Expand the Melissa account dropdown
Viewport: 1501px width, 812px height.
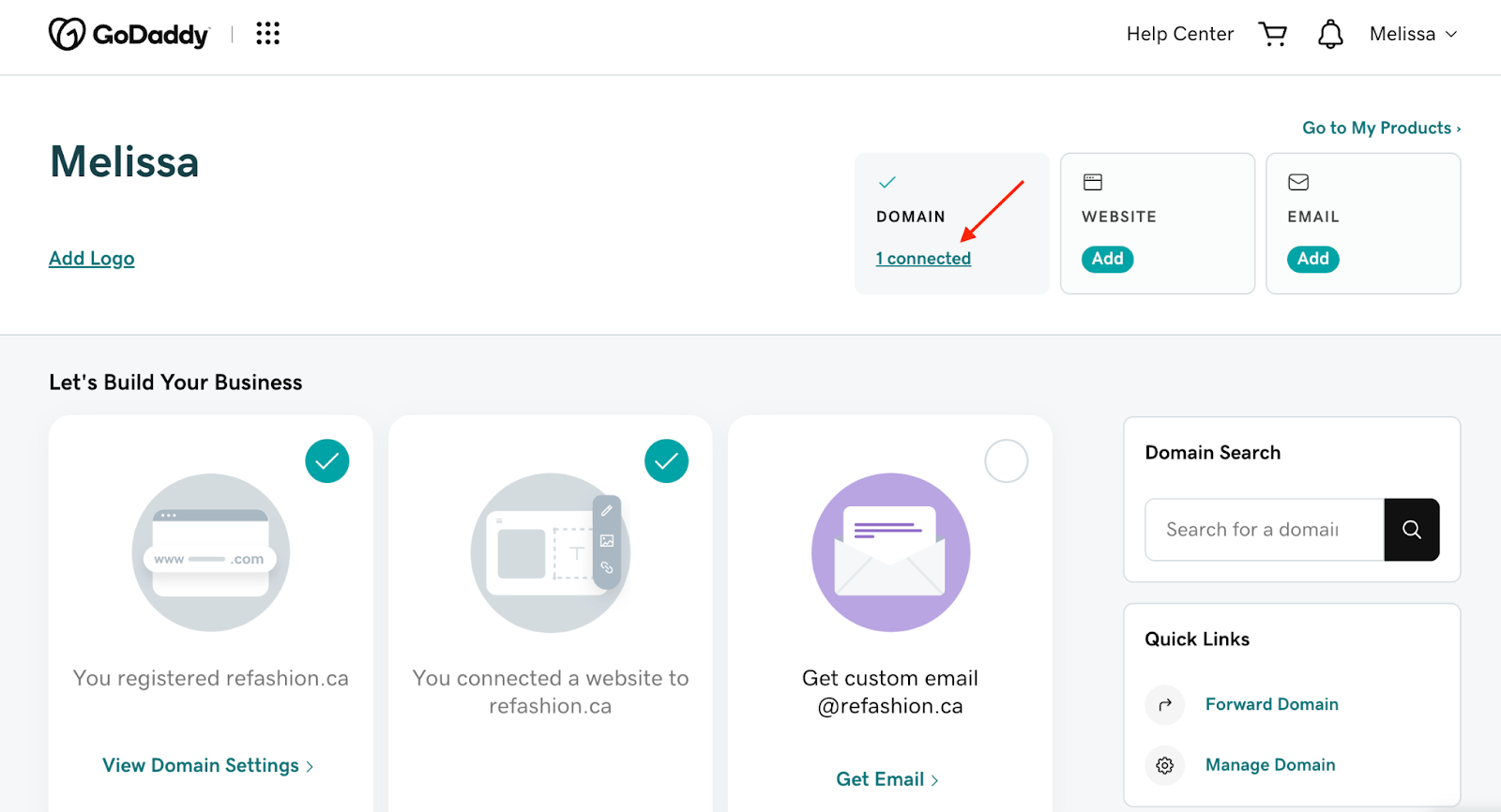1414,35
